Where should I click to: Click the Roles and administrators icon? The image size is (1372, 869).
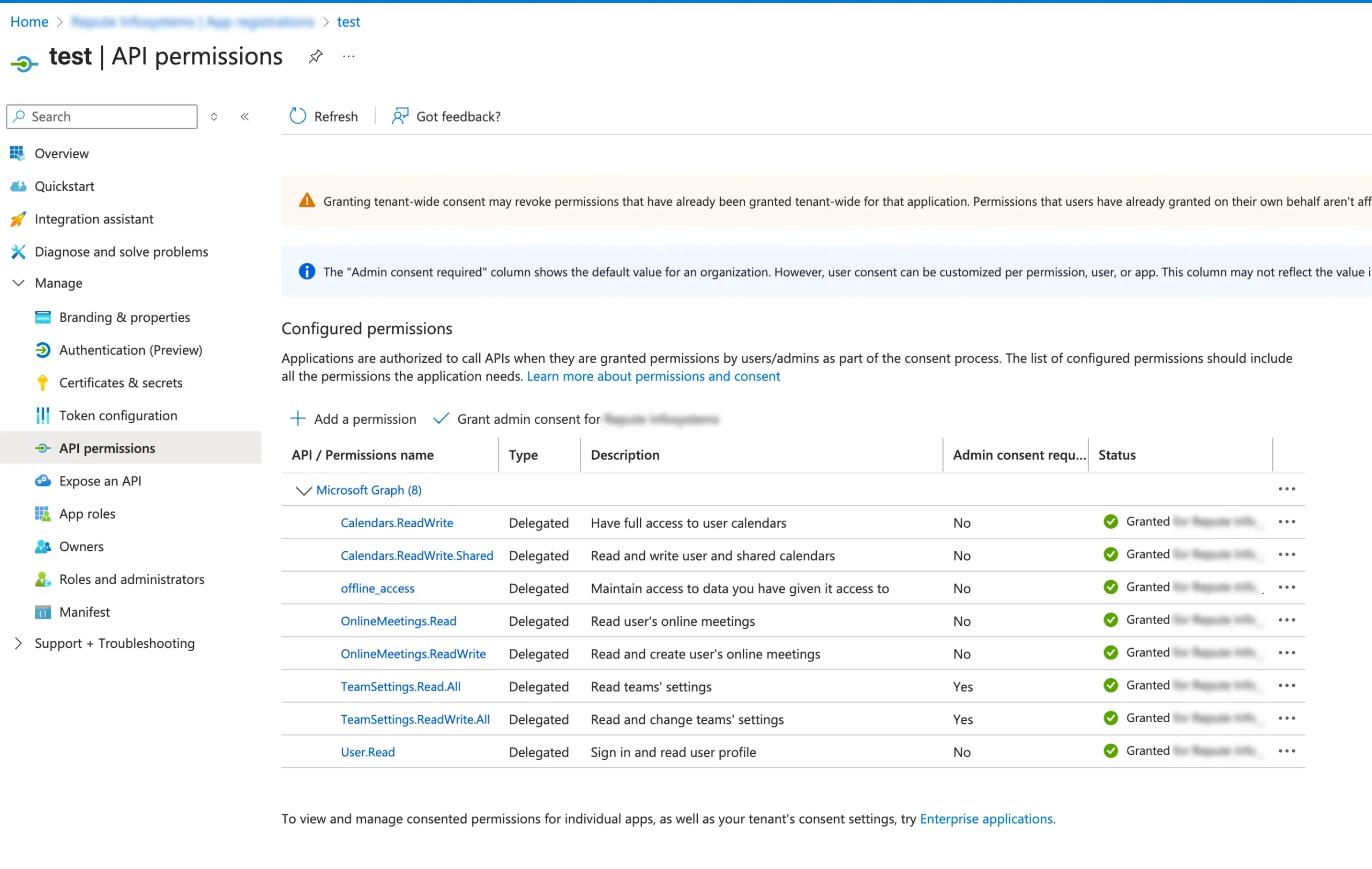[43, 579]
